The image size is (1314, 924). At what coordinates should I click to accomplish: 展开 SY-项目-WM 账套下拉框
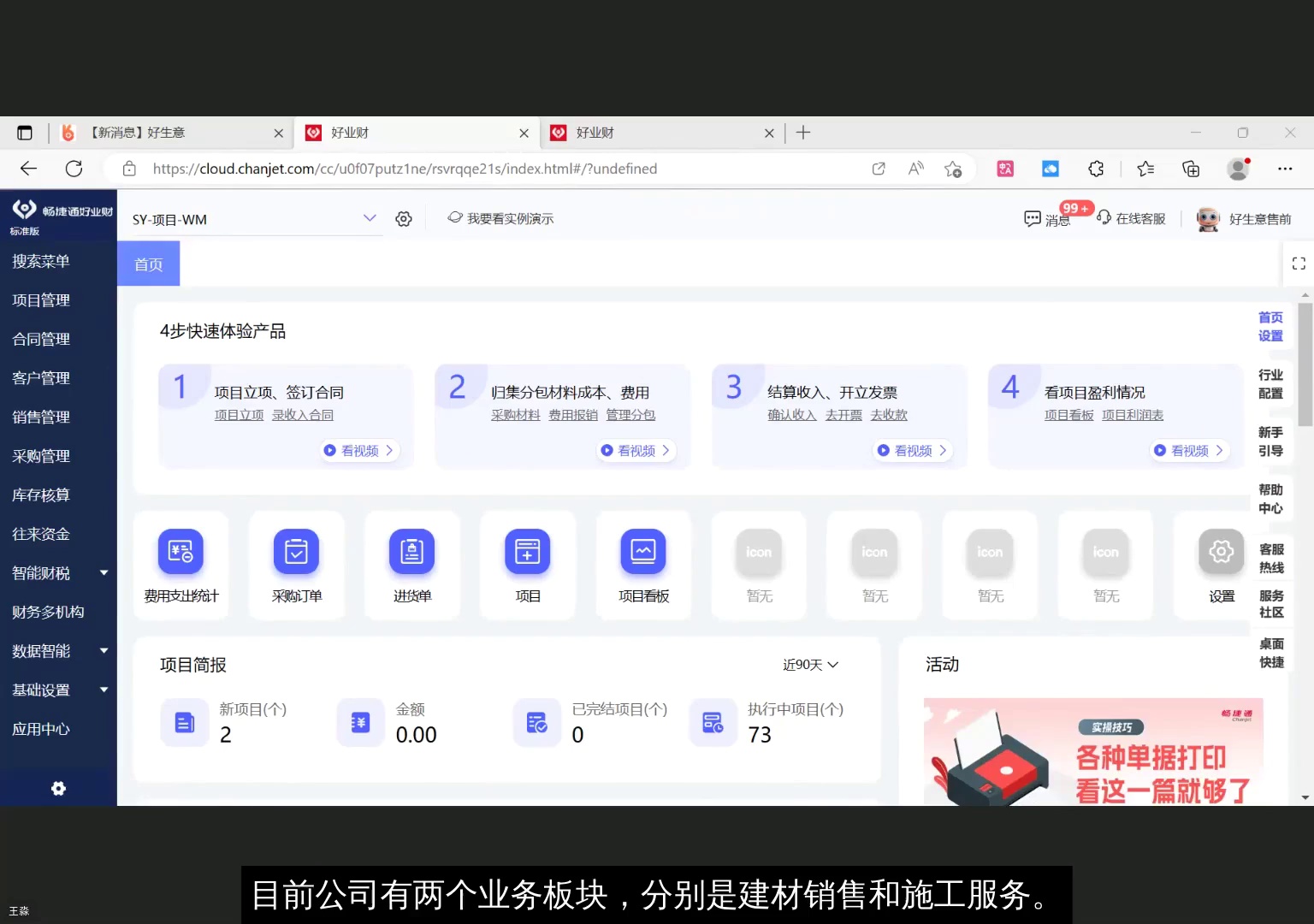[370, 218]
